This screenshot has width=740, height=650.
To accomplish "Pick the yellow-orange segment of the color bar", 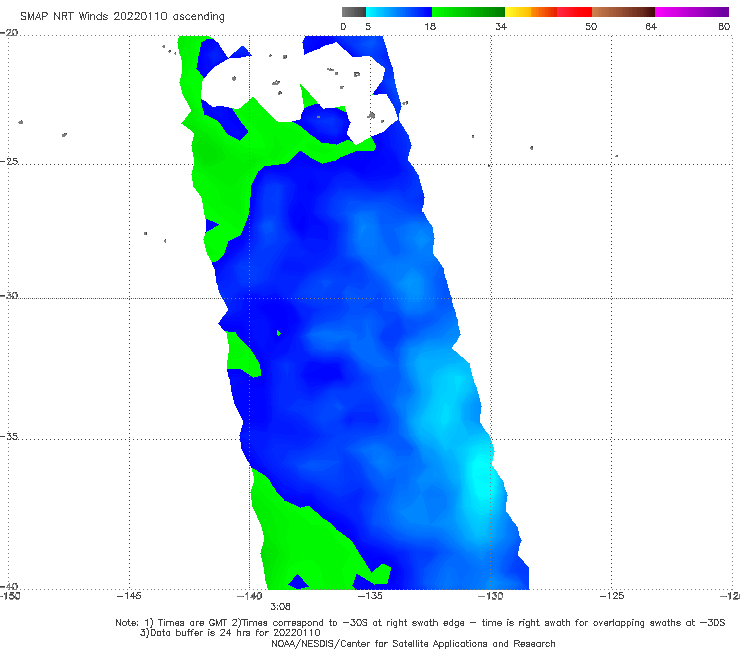I will [530, 12].
